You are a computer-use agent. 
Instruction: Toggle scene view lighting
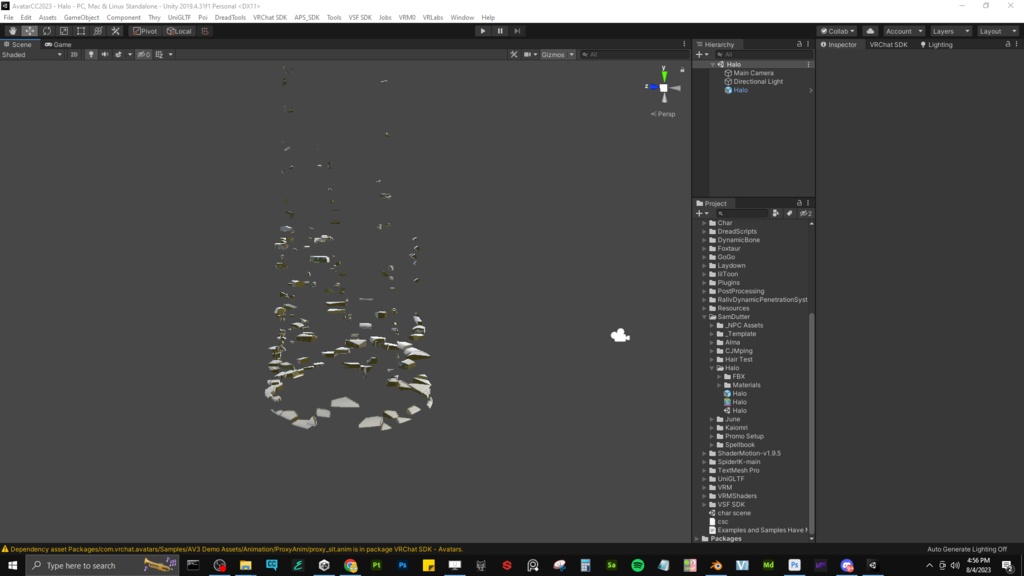92,54
